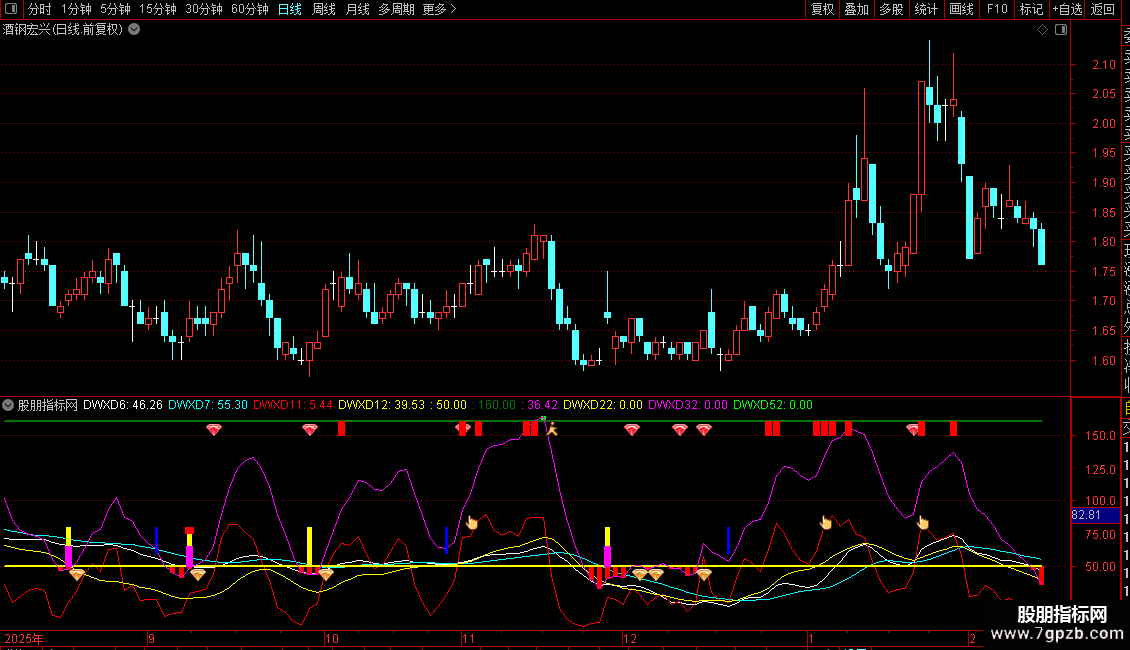1130x650 pixels.
Task: Toggle the left sidebar panel icon
Action: point(11,10)
